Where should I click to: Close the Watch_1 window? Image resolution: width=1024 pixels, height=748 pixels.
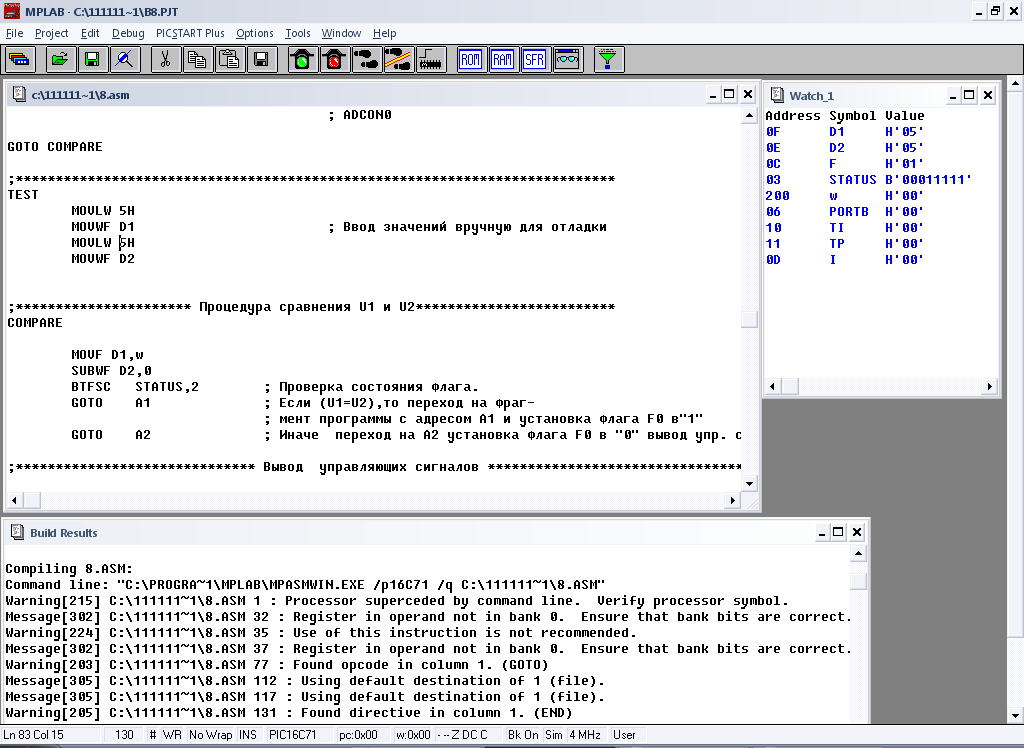tap(988, 95)
